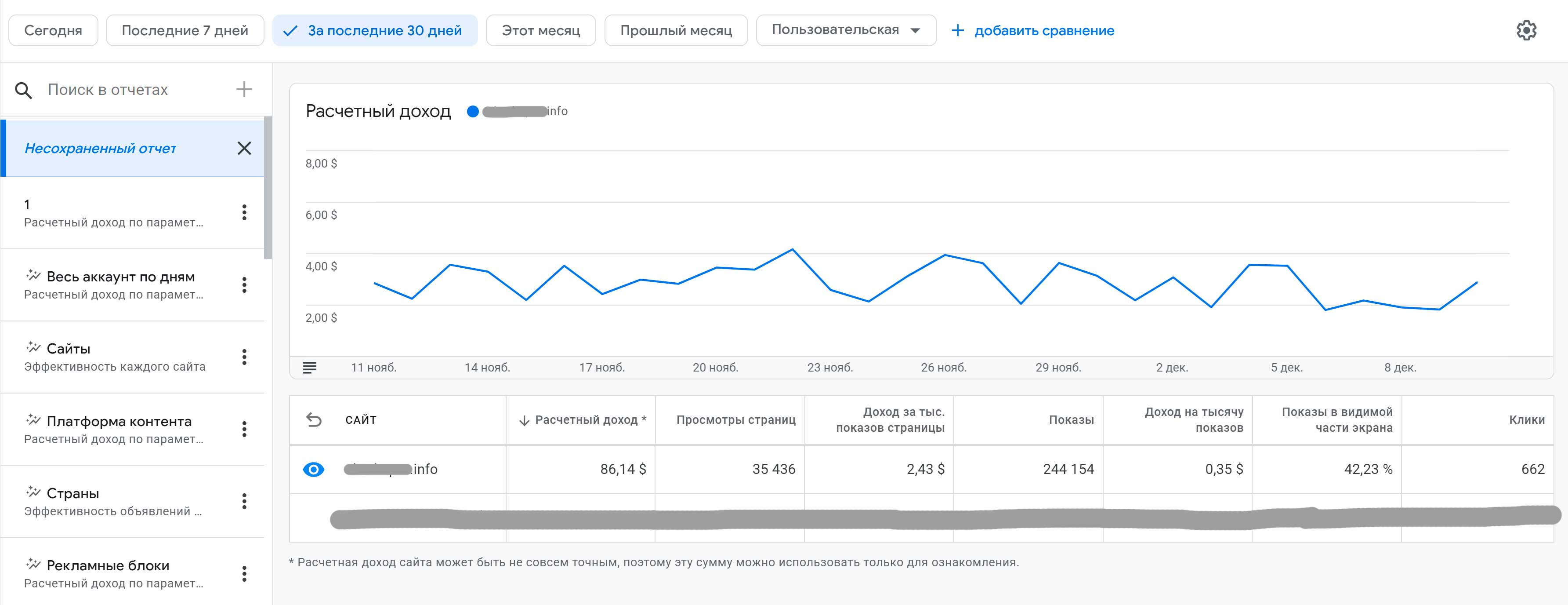
Task: Click the chart legend lines icon below the graph
Action: coord(310,368)
